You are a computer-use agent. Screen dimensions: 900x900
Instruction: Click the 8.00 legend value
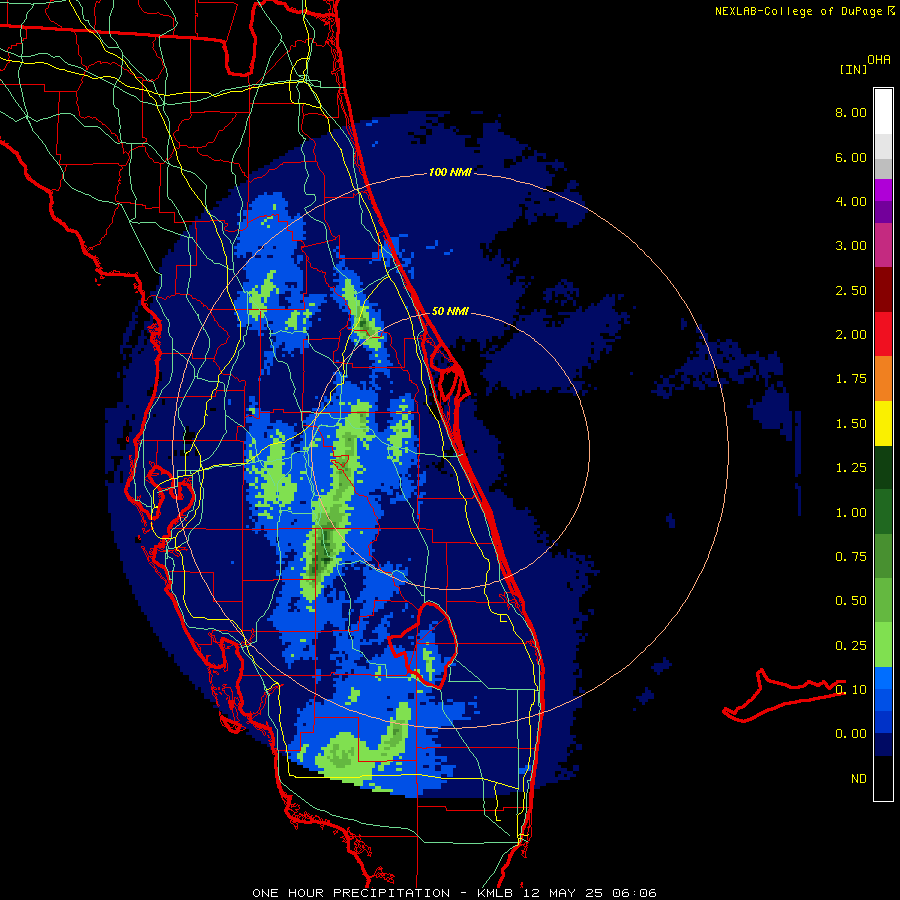point(851,112)
